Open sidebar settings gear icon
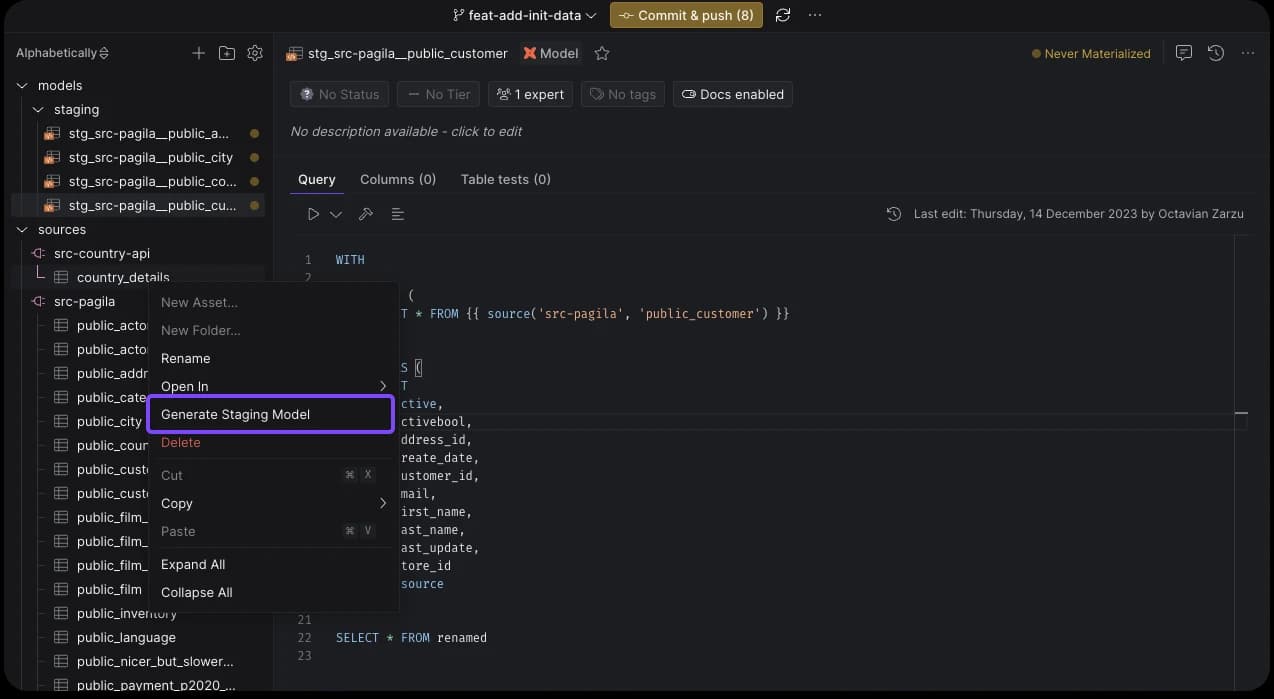 coord(255,53)
